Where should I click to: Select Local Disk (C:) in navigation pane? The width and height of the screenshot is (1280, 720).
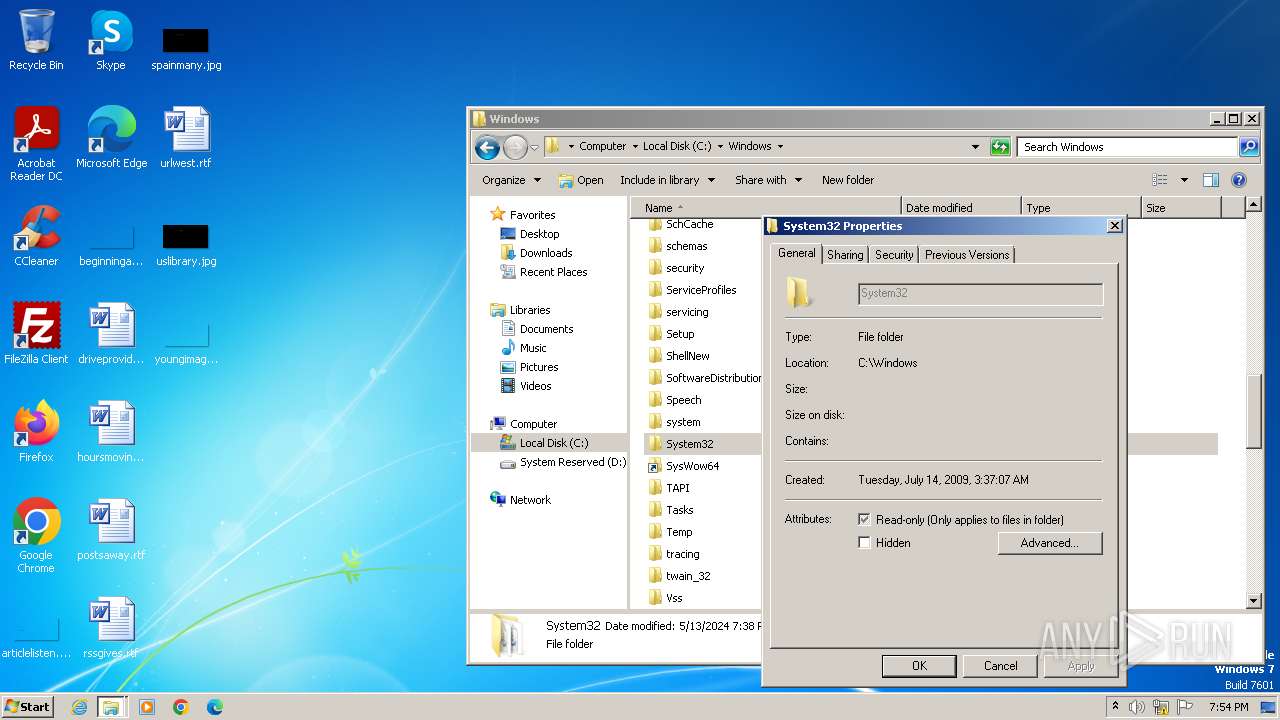554,443
